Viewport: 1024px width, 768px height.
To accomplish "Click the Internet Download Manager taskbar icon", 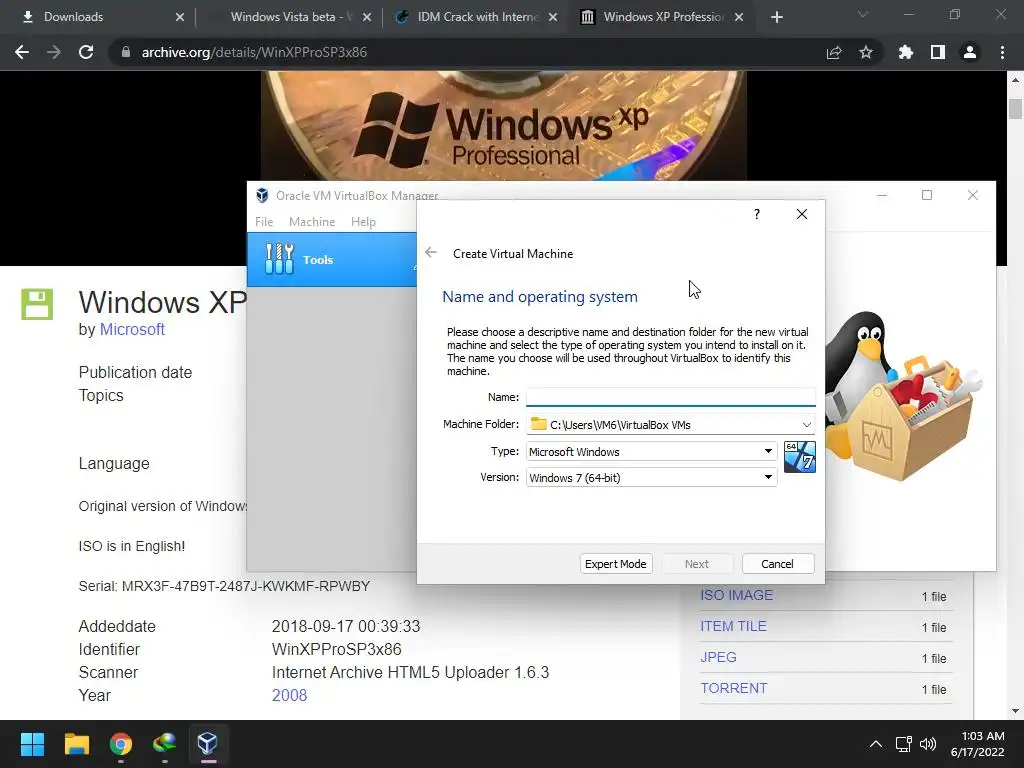I will tap(165, 744).
